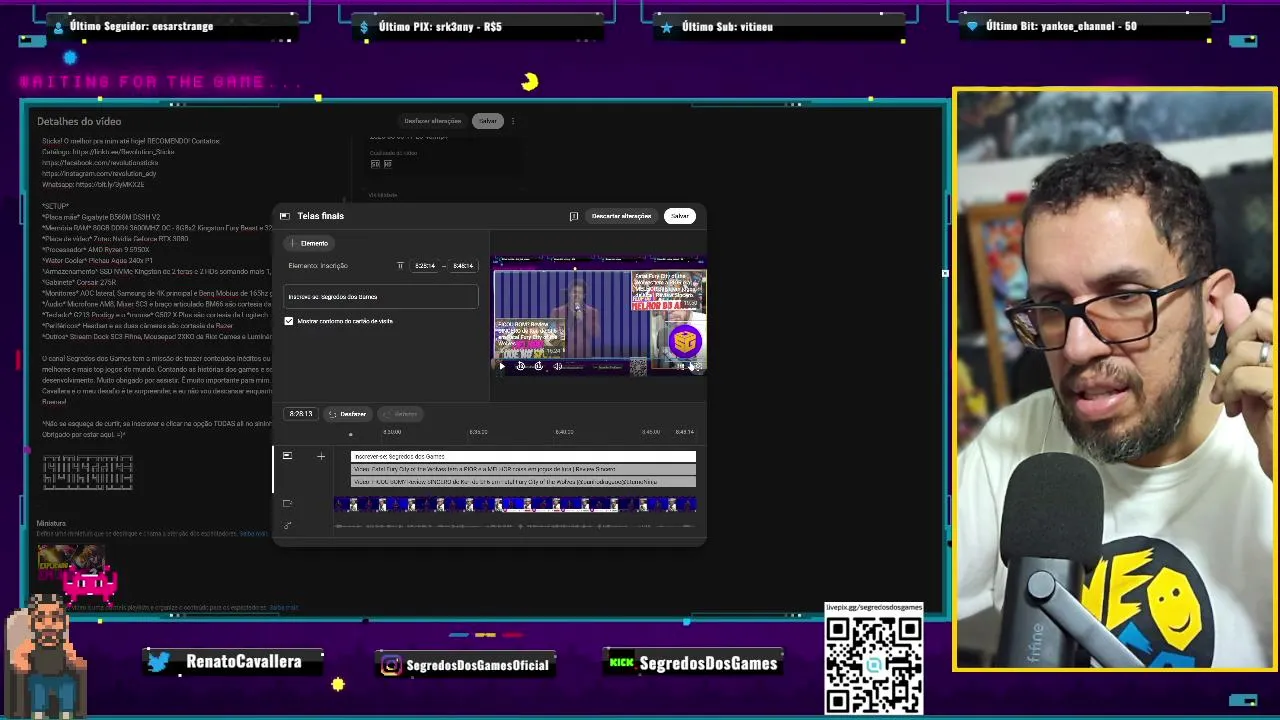Click the 8:30:00 mark on the timeline ruler
Screen dimensions: 1280x720
pyautogui.click(x=392, y=432)
